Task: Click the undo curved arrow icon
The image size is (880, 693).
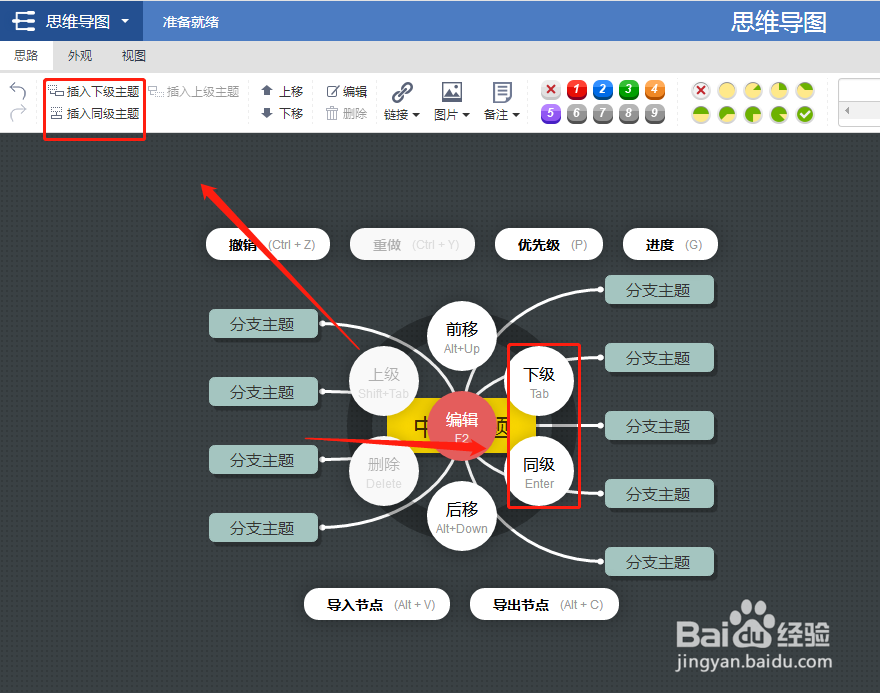Action: (x=18, y=90)
